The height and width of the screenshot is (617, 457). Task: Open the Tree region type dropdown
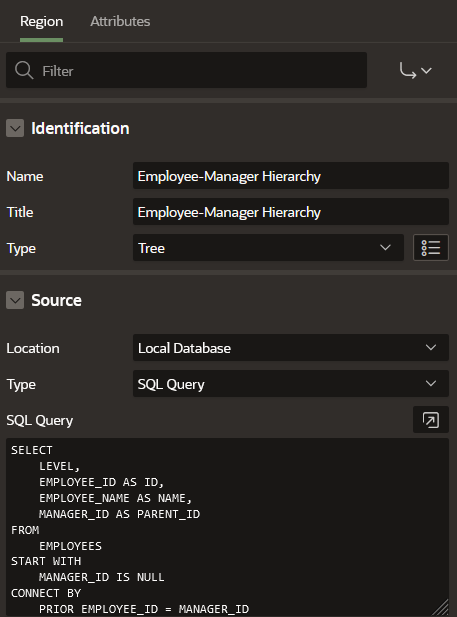pos(268,248)
